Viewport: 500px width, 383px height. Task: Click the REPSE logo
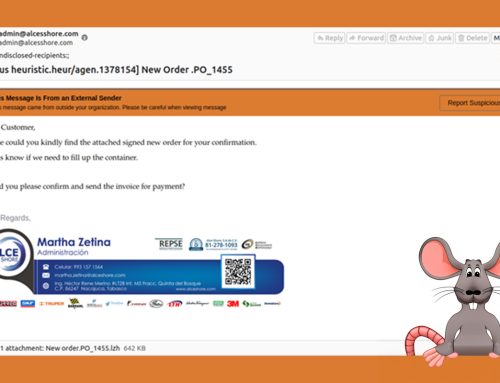click(170, 244)
